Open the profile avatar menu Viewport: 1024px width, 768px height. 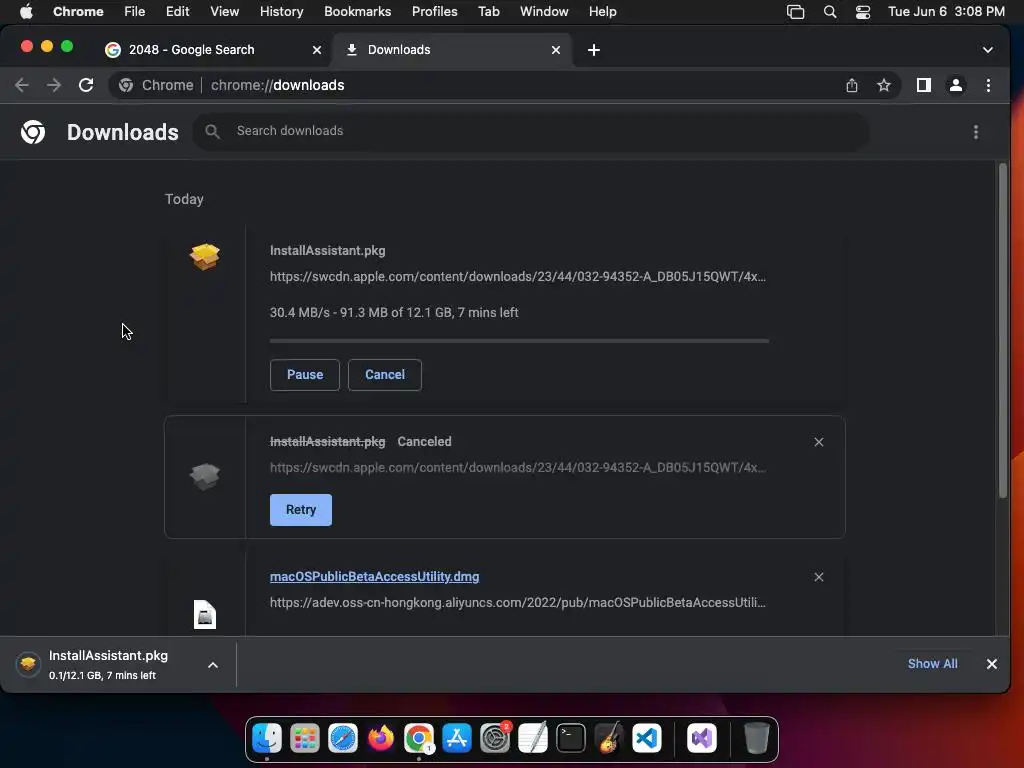(955, 85)
